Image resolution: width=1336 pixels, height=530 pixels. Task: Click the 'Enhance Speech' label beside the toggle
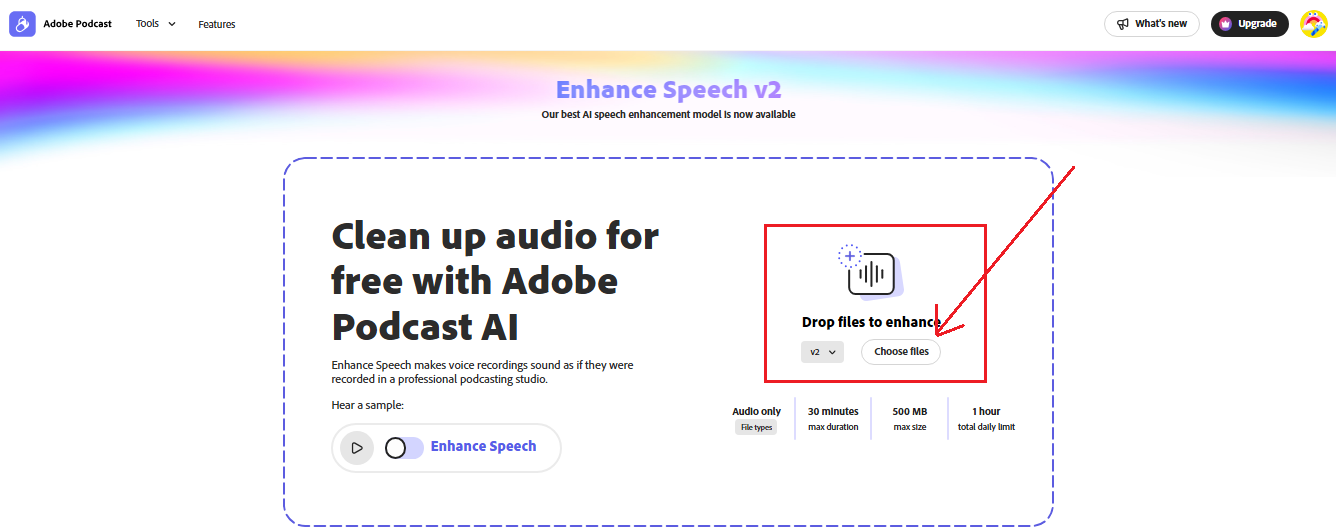483,446
